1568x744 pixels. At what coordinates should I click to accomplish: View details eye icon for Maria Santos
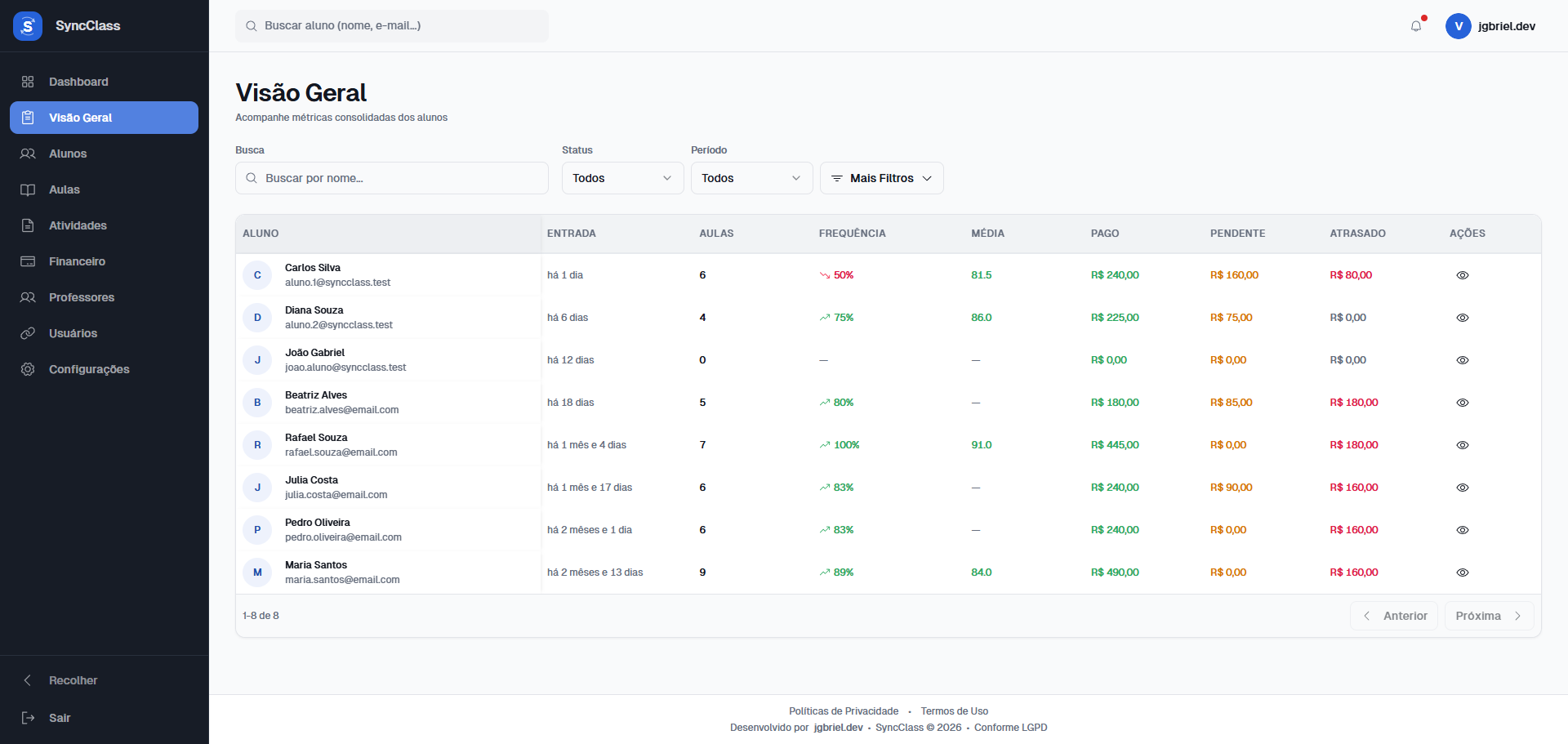(x=1463, y=572)
